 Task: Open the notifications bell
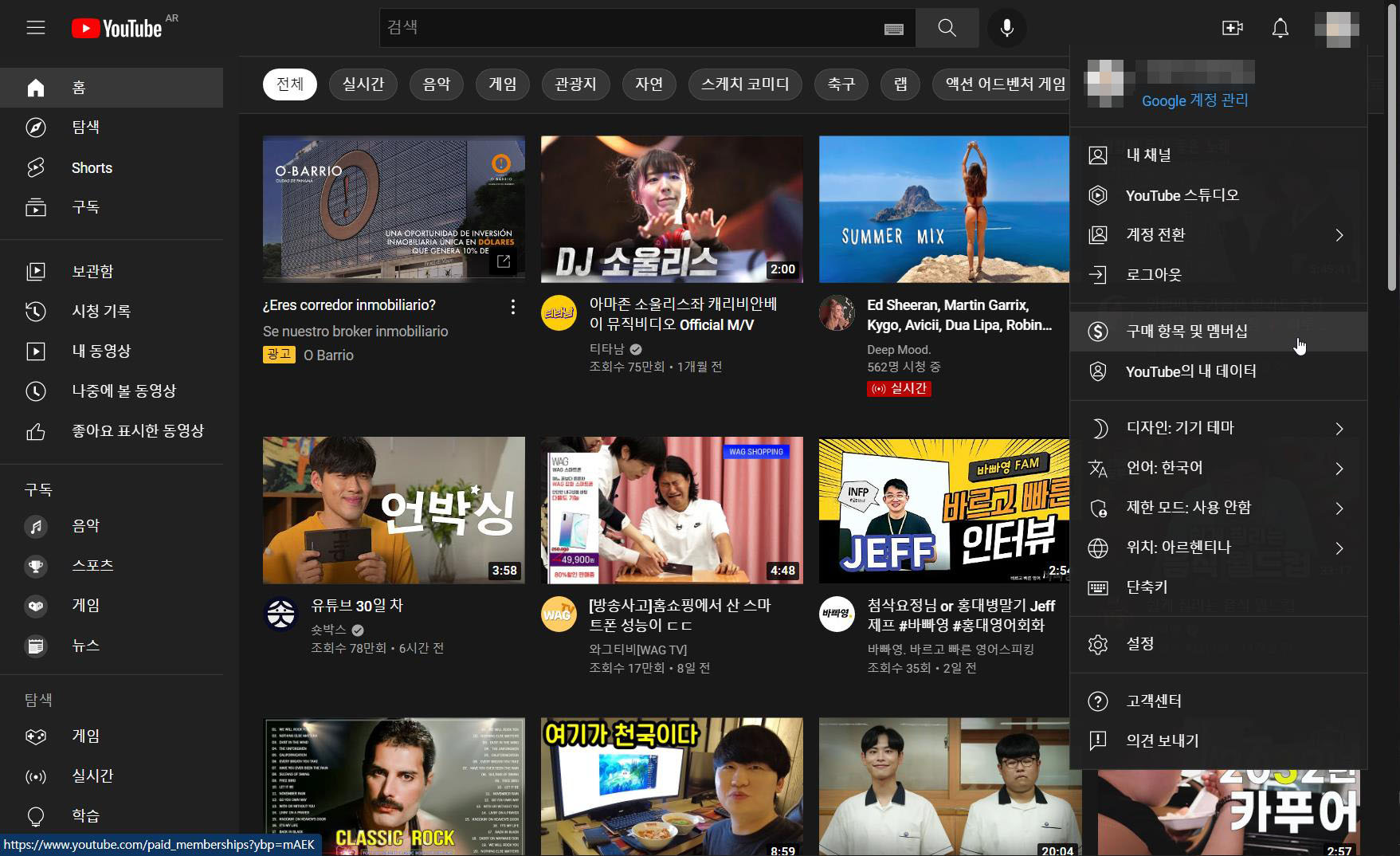(x=1280, y=28)
